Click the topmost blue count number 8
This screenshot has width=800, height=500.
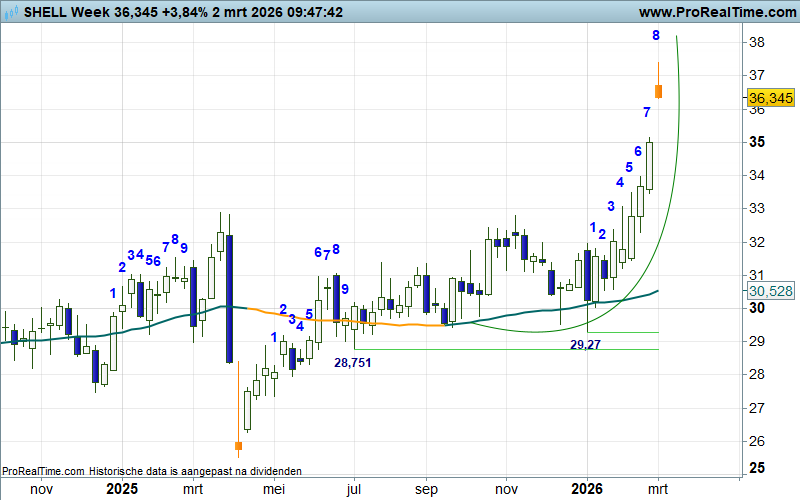[x=656, y=36]
